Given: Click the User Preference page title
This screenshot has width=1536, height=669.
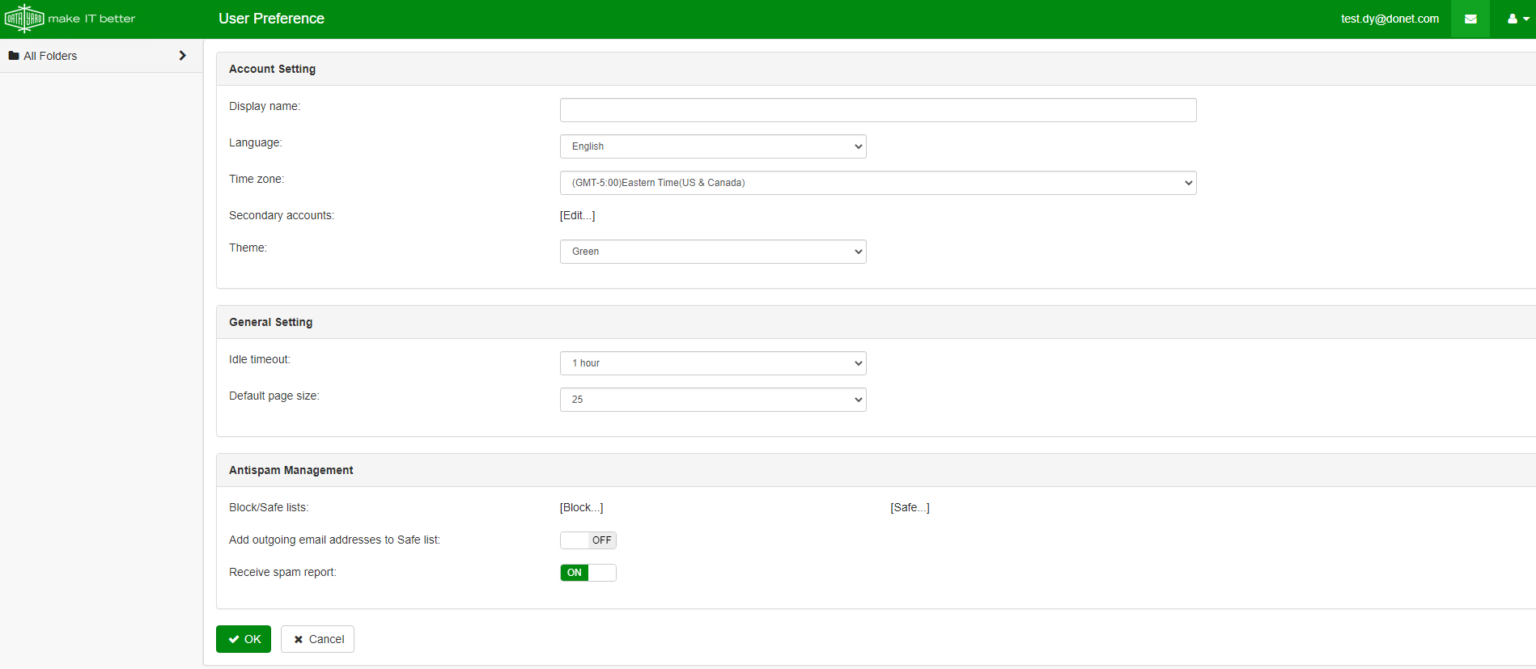Looking at the screenshot, I should point(271,19).
